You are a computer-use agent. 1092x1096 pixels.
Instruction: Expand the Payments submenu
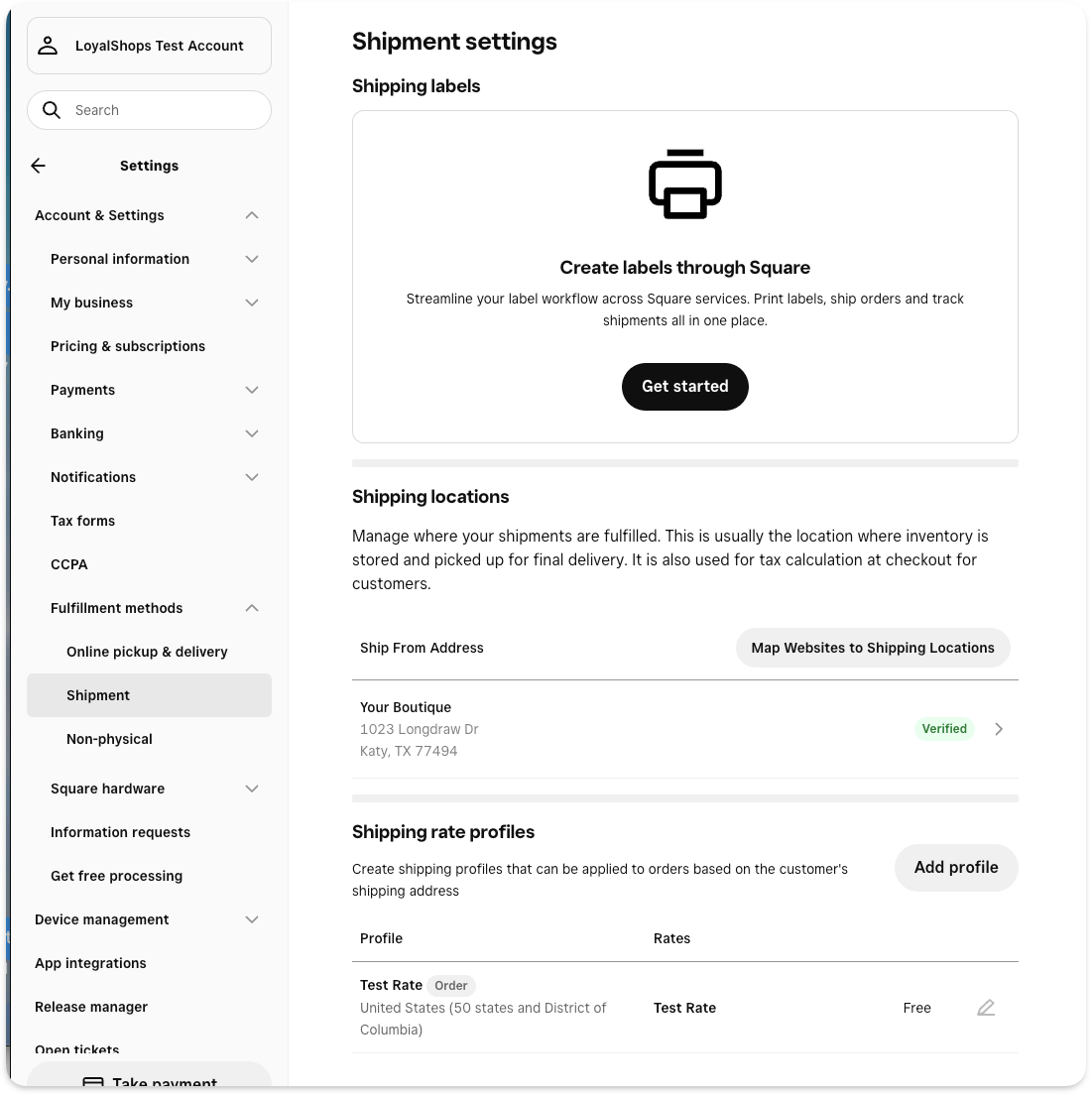[x=252, y=390]
